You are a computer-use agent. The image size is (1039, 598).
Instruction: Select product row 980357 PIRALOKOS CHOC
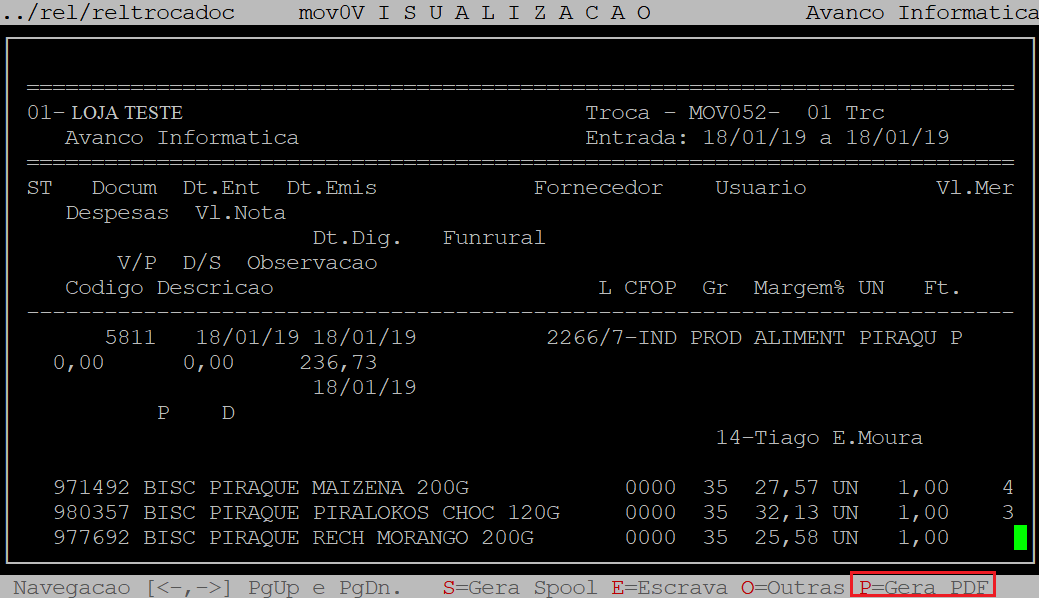(x=305, y=513)
